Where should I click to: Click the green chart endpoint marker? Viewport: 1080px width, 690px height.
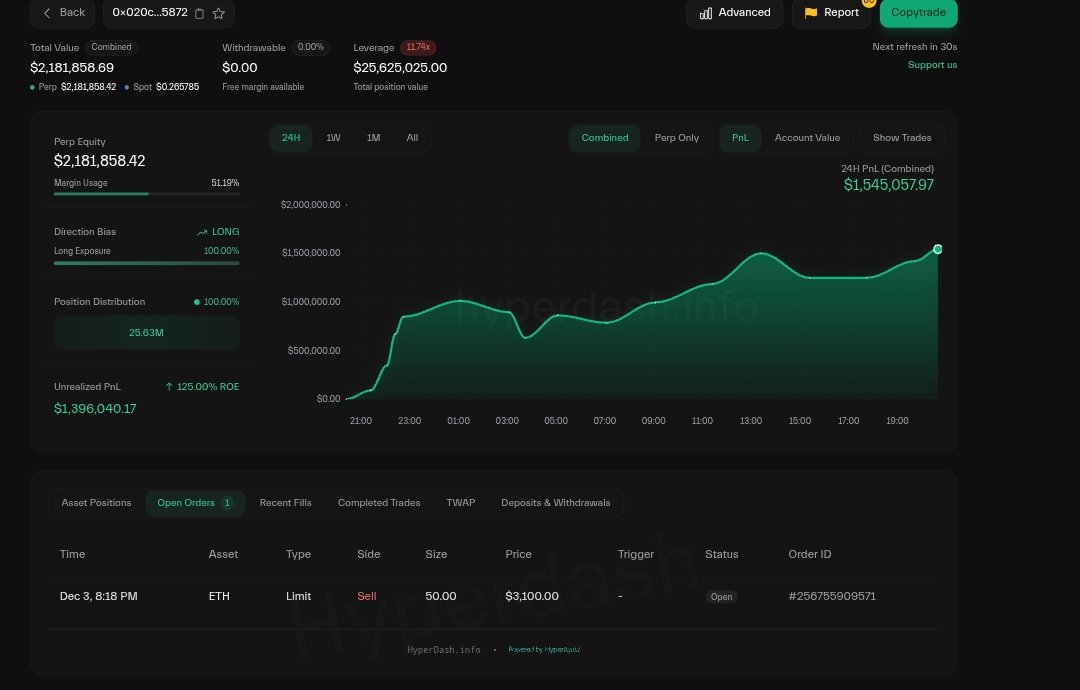coord(937,249)
